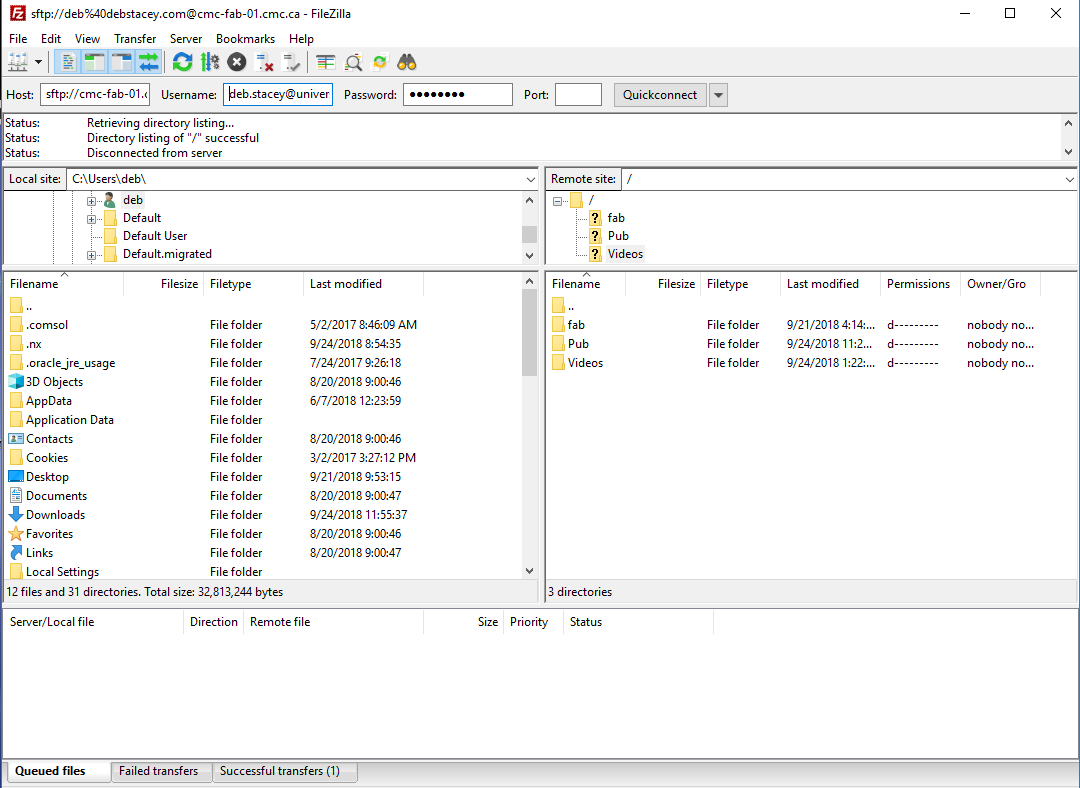1080x788 pixels.
Task: Open the Help menu
Action: tap(301, 39)
